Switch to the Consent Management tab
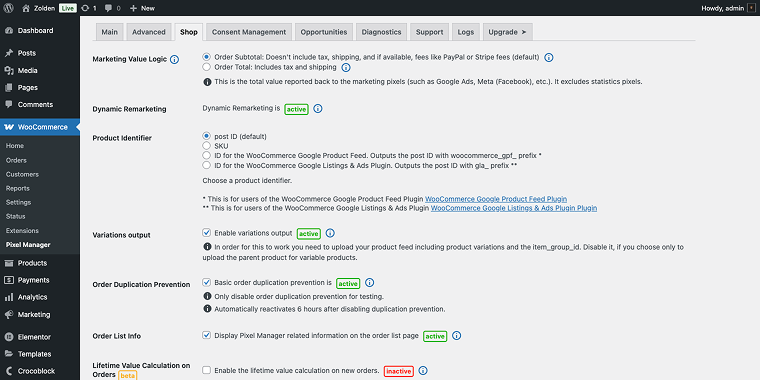The image size is (760, 380). [x=249, y=32]
